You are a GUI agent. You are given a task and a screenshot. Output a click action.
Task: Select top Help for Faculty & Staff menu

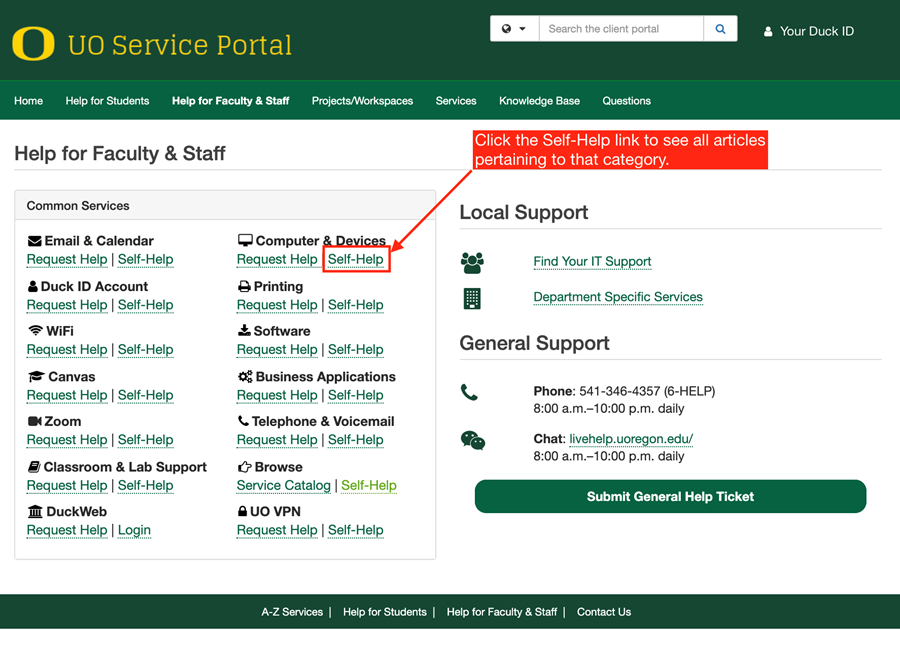(x=230, y=101)
